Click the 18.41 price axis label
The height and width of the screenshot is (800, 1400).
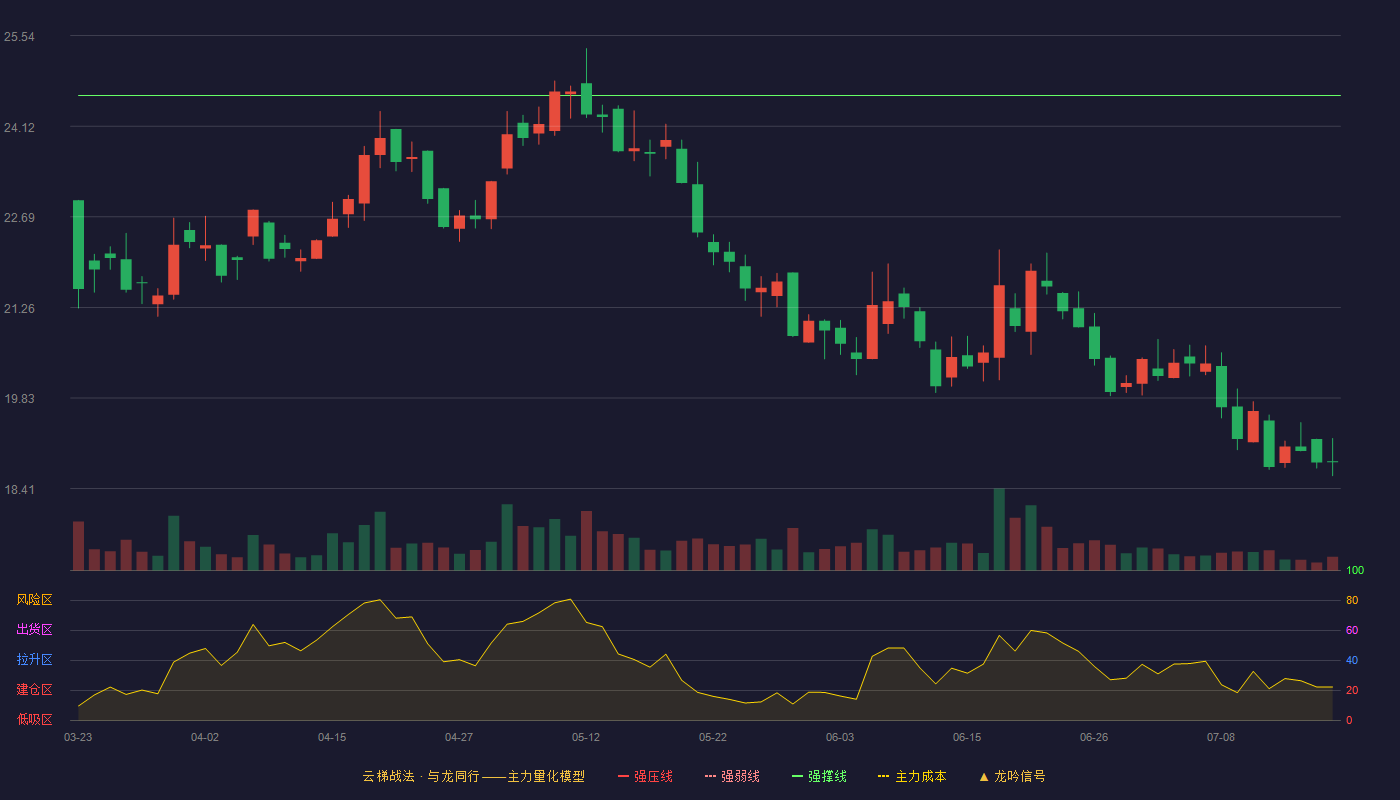(x=19, y=490)
